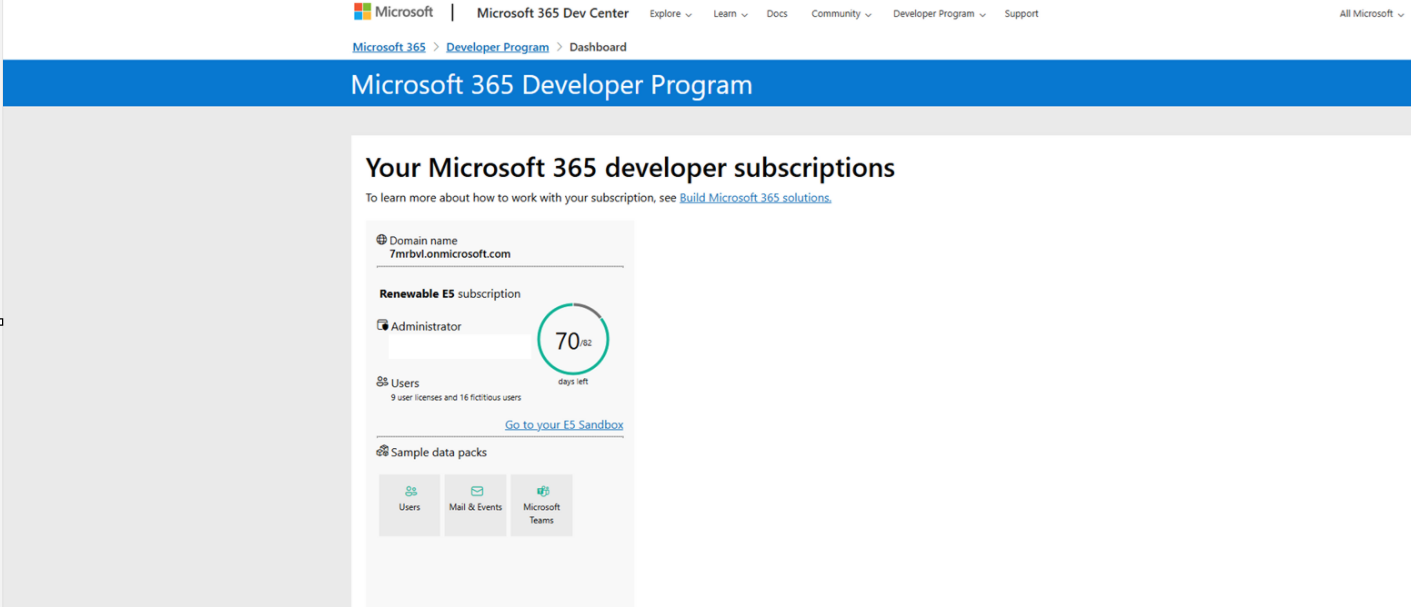This screenshot has height=607, width=1411.
Task: Select the Renewable E5 subscription text
Action: pyautogui.click(x=450, y=294)
